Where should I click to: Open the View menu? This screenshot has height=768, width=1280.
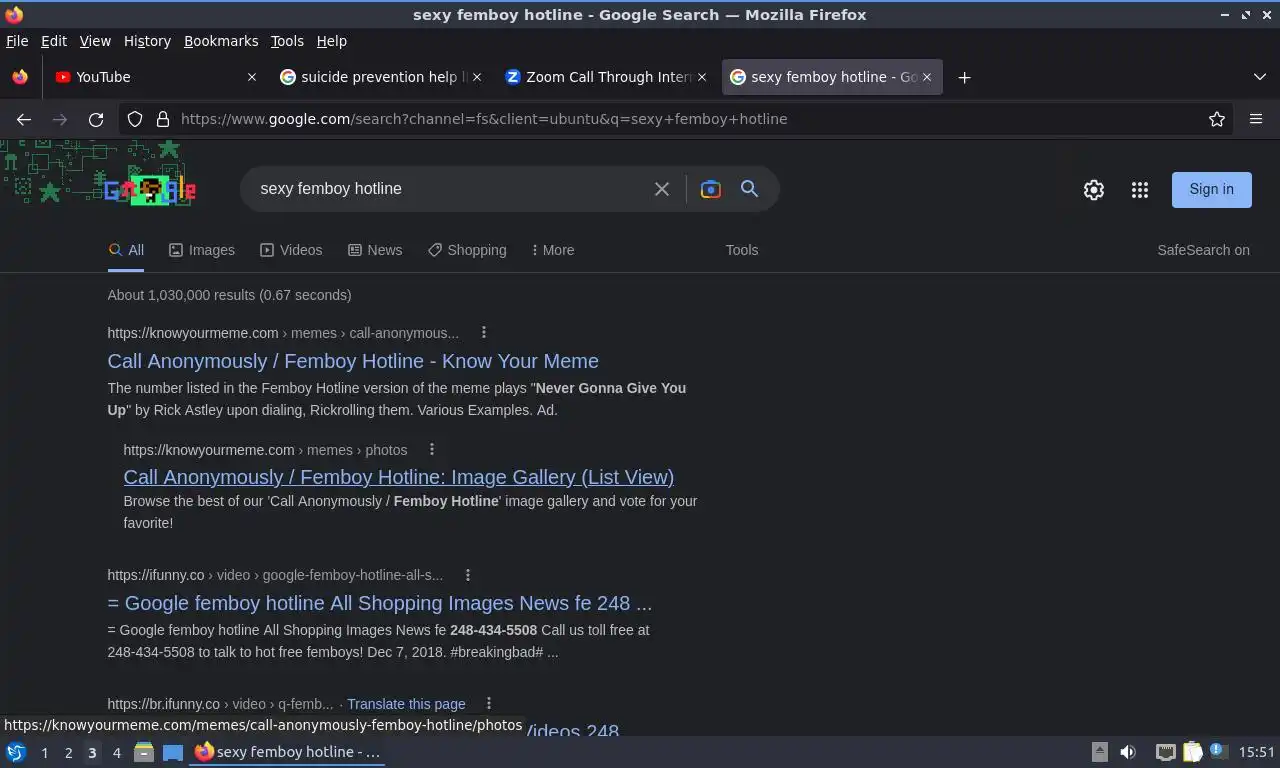tap(95, 41)
